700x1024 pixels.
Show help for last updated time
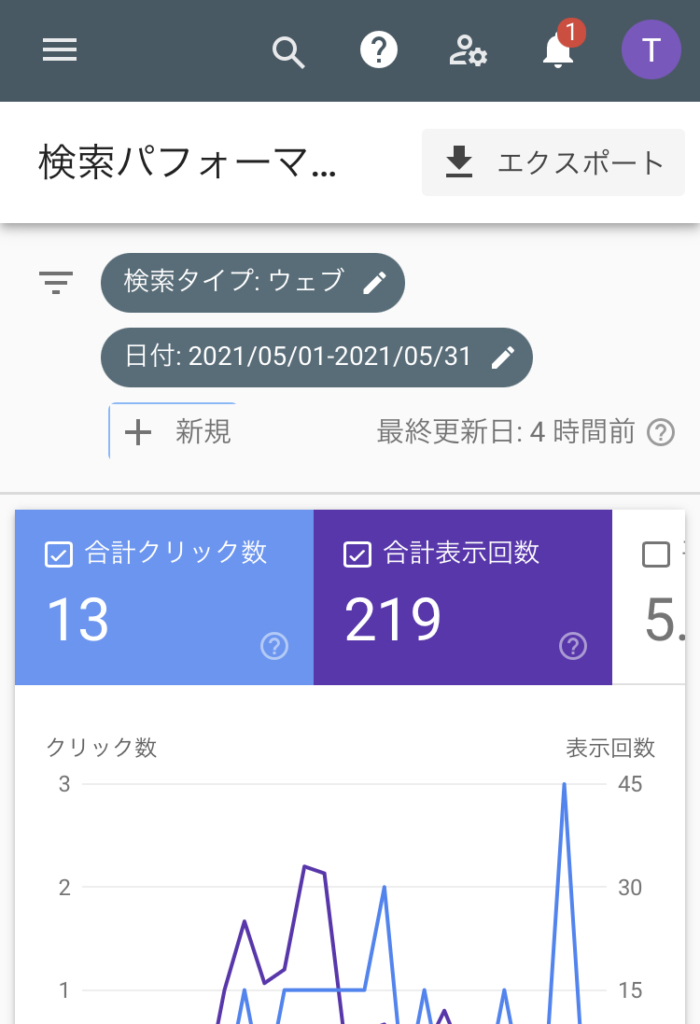(x=660, y=432)
